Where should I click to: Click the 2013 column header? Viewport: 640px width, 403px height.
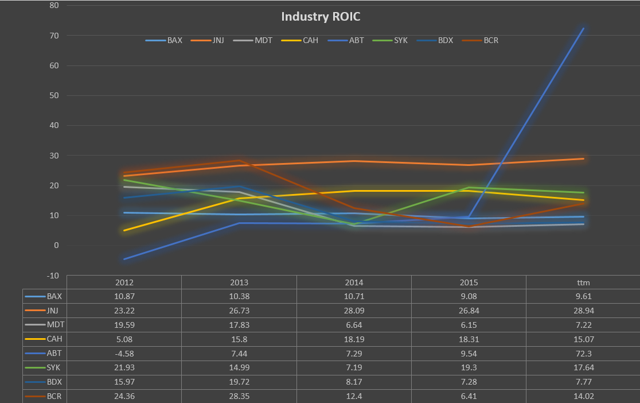pyautogui.click(x=239, y=283)
